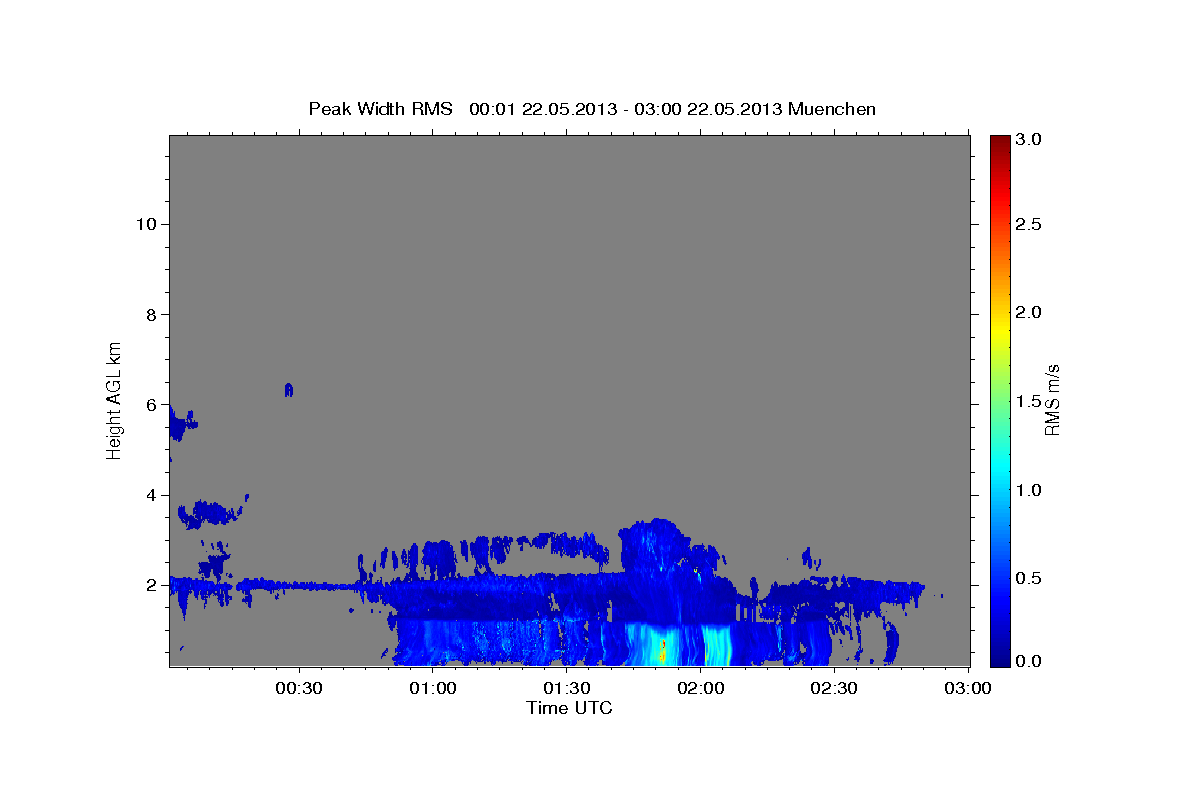Select the 'Muenchen' location text in title
Viewport: 1200px width, 800px height.
click(832, 109)
